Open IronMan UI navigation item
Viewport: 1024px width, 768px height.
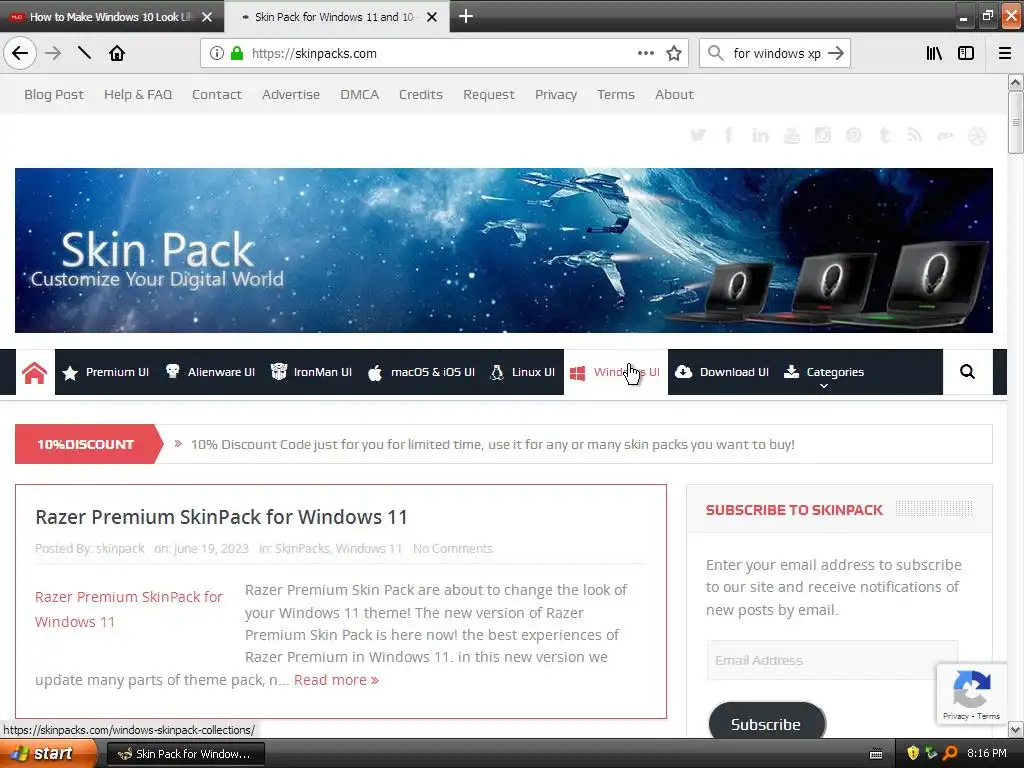pyautogui.click(x=312, y=372)
